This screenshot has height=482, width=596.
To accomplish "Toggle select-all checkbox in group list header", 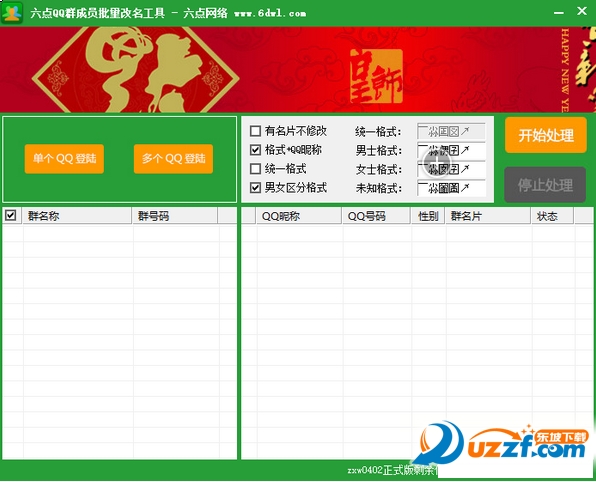I will coord(11,216).
